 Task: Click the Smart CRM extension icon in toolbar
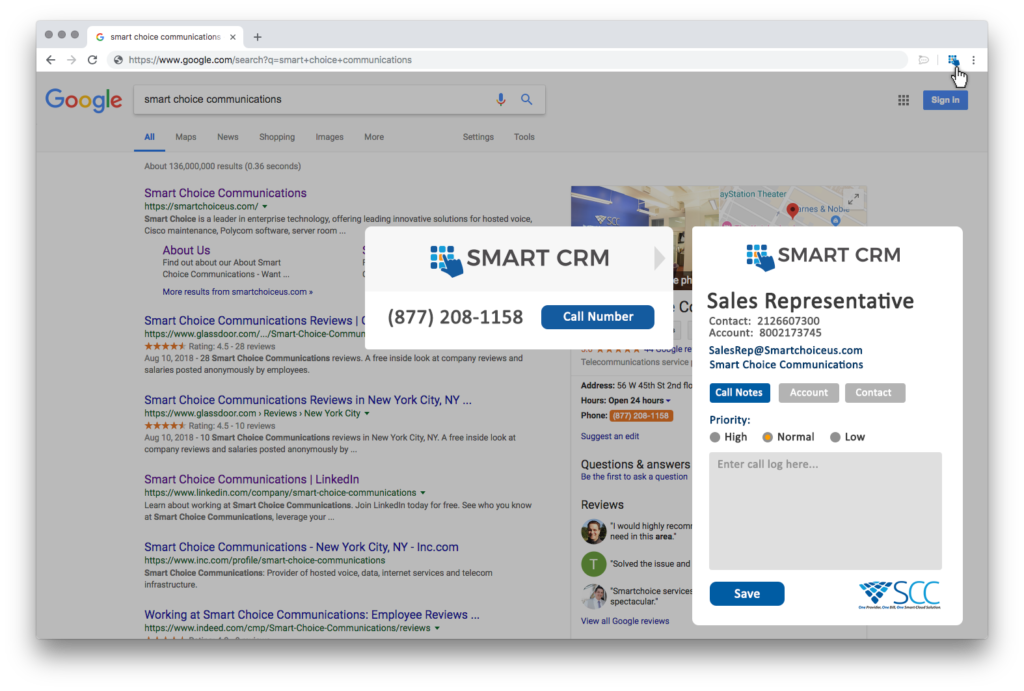coord(953,60)
